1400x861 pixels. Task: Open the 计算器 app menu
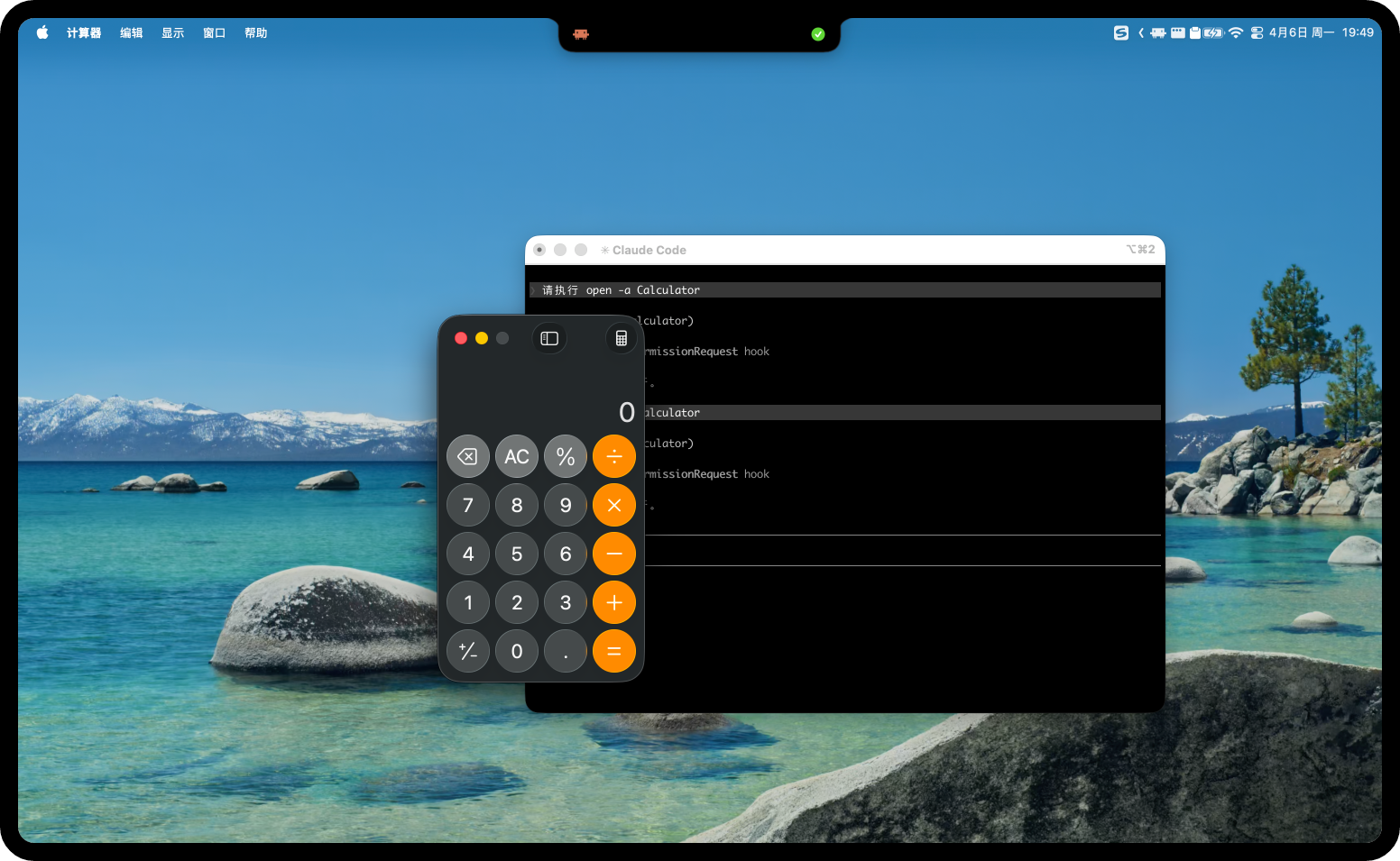tap(84, 32)
